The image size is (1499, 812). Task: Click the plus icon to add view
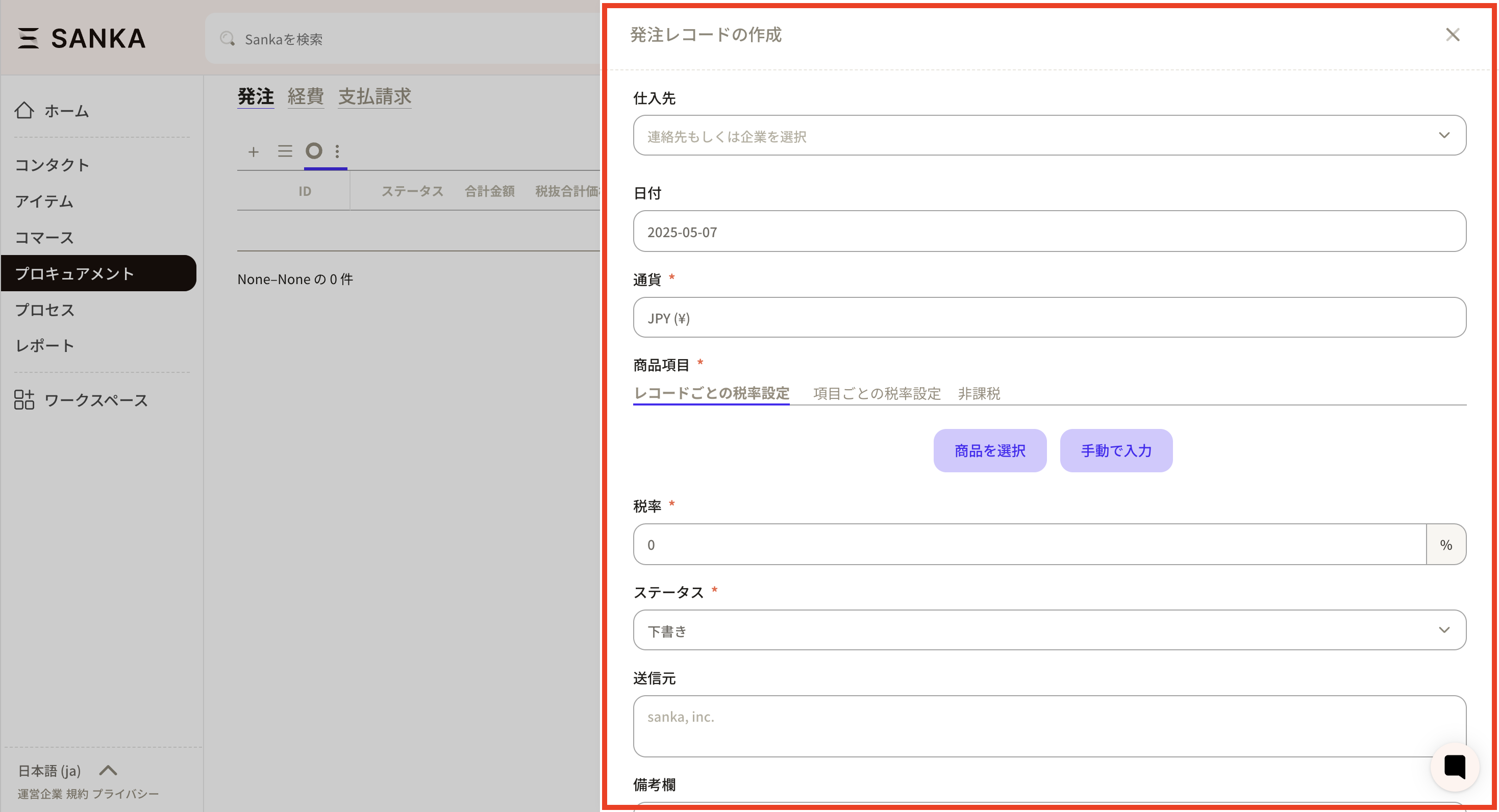click(x=253, y=152)
